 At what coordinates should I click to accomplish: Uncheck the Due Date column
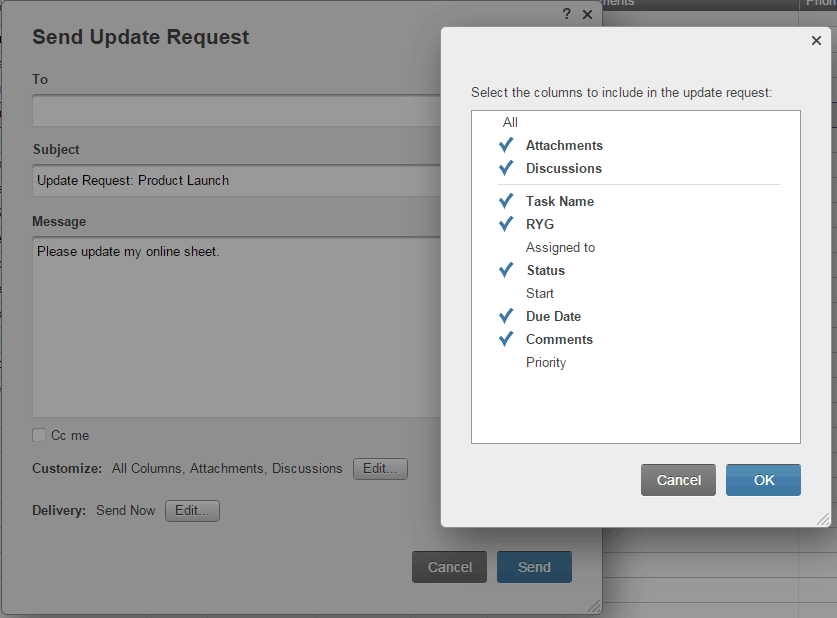coord(506,316)
